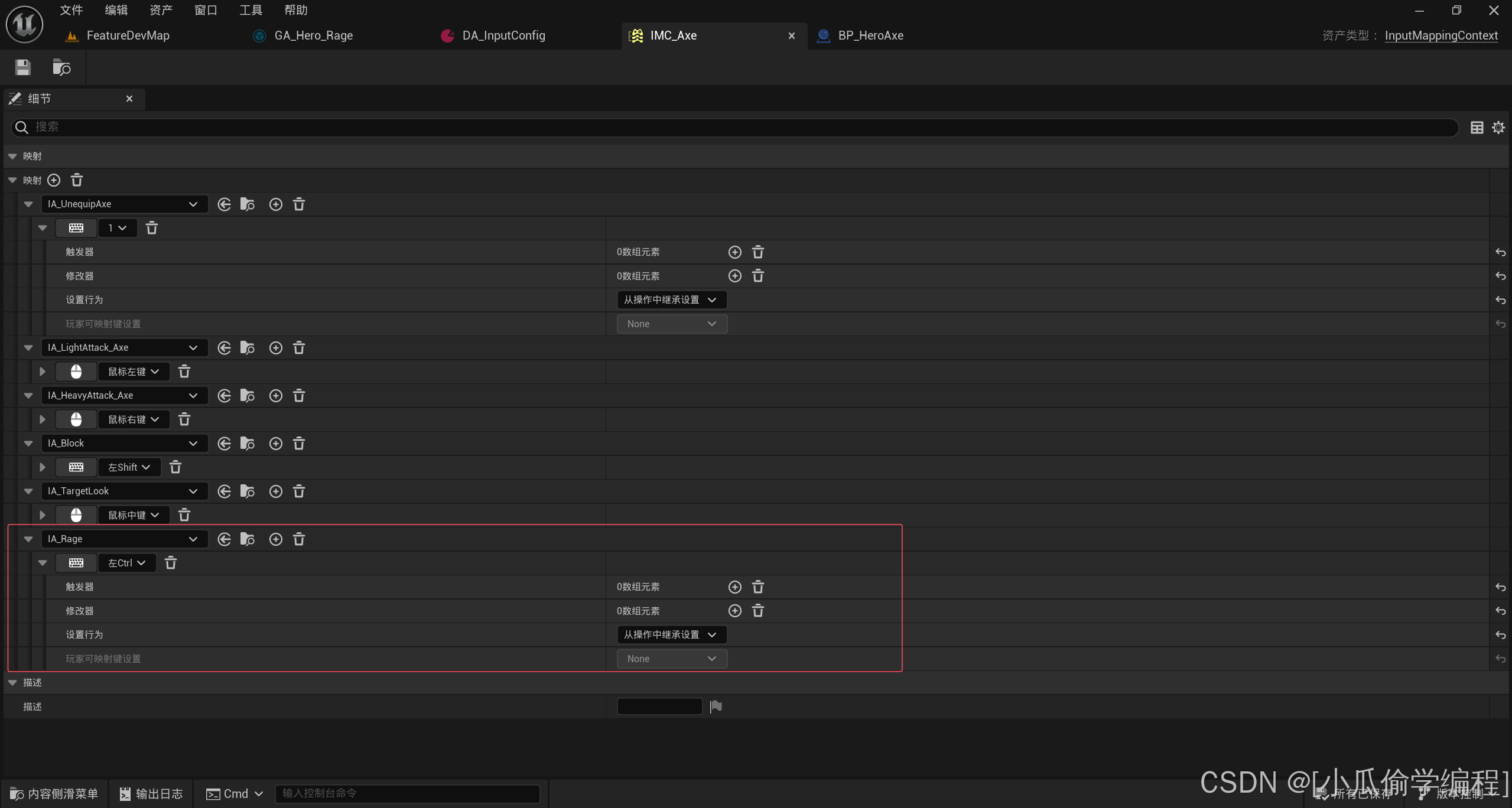
Task: Reset IA_Rage 触发器 to default arrow
Action: tap(1501, 587)
